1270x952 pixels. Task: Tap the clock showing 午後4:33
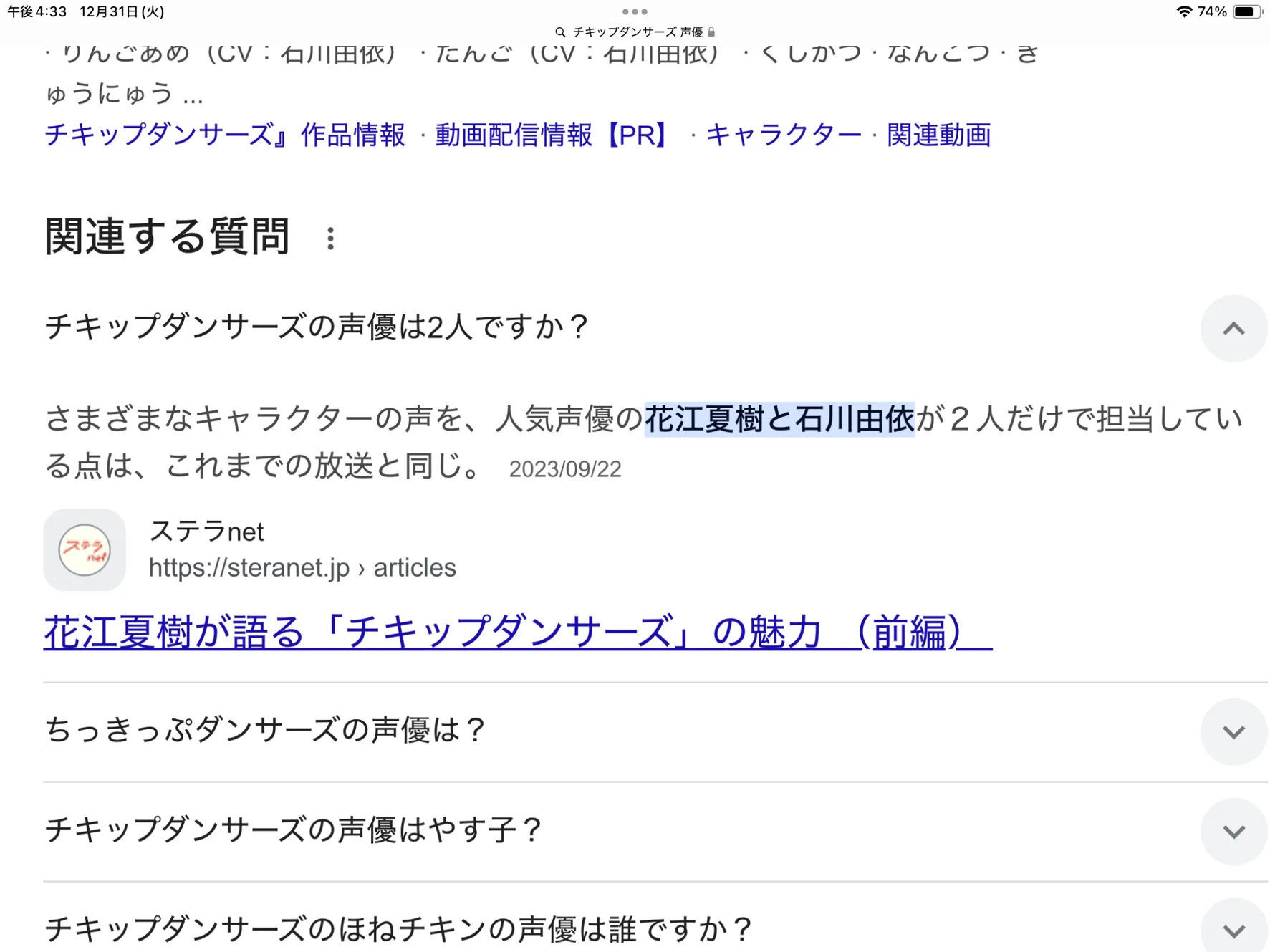click(x=37, y=11)
